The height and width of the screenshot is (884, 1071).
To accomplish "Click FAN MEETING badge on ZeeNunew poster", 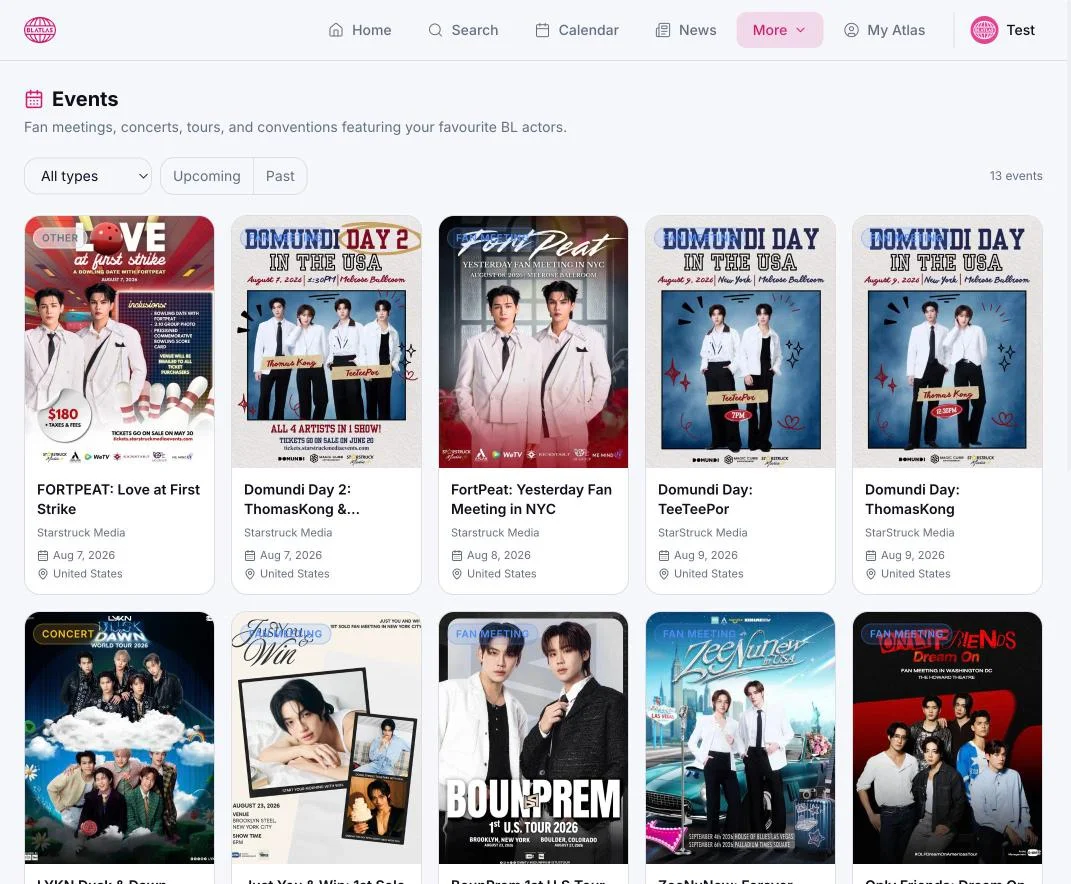I will coord(699,633).
